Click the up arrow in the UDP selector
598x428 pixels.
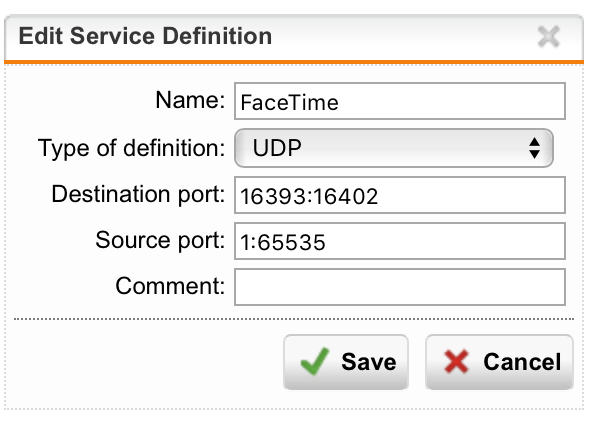[x=534, y=142]
